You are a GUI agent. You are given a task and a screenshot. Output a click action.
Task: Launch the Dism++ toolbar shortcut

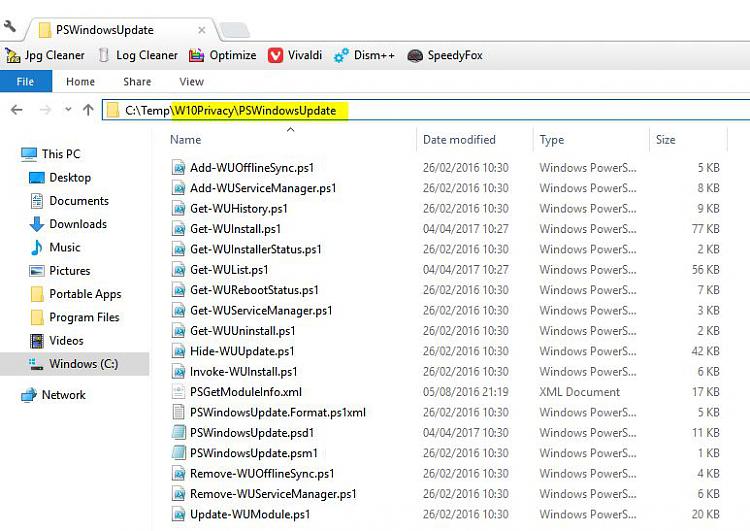364,55
